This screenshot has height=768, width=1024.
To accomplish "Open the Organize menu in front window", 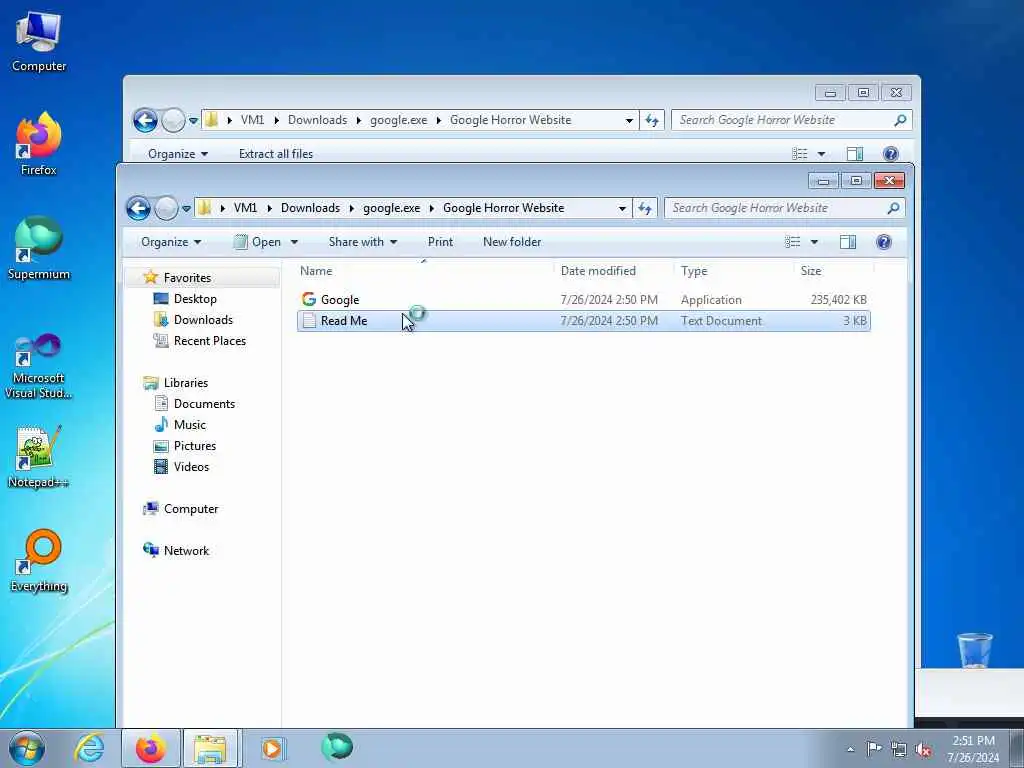I will 171,242.
